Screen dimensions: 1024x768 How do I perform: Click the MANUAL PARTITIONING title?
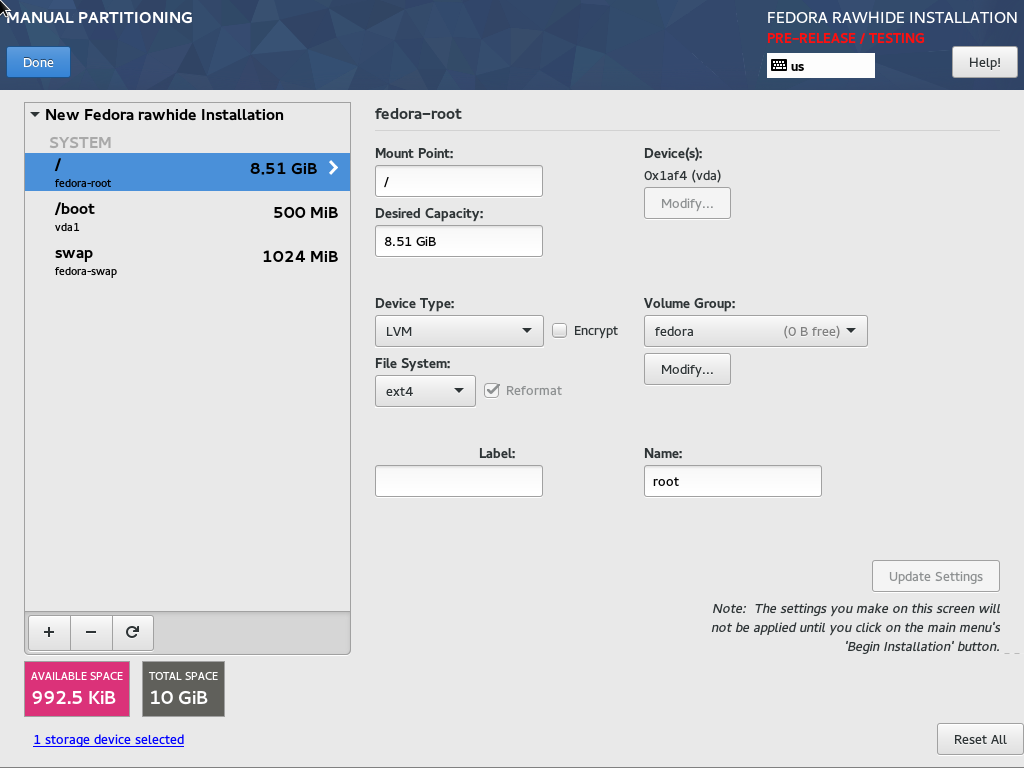tap(99, 18)
